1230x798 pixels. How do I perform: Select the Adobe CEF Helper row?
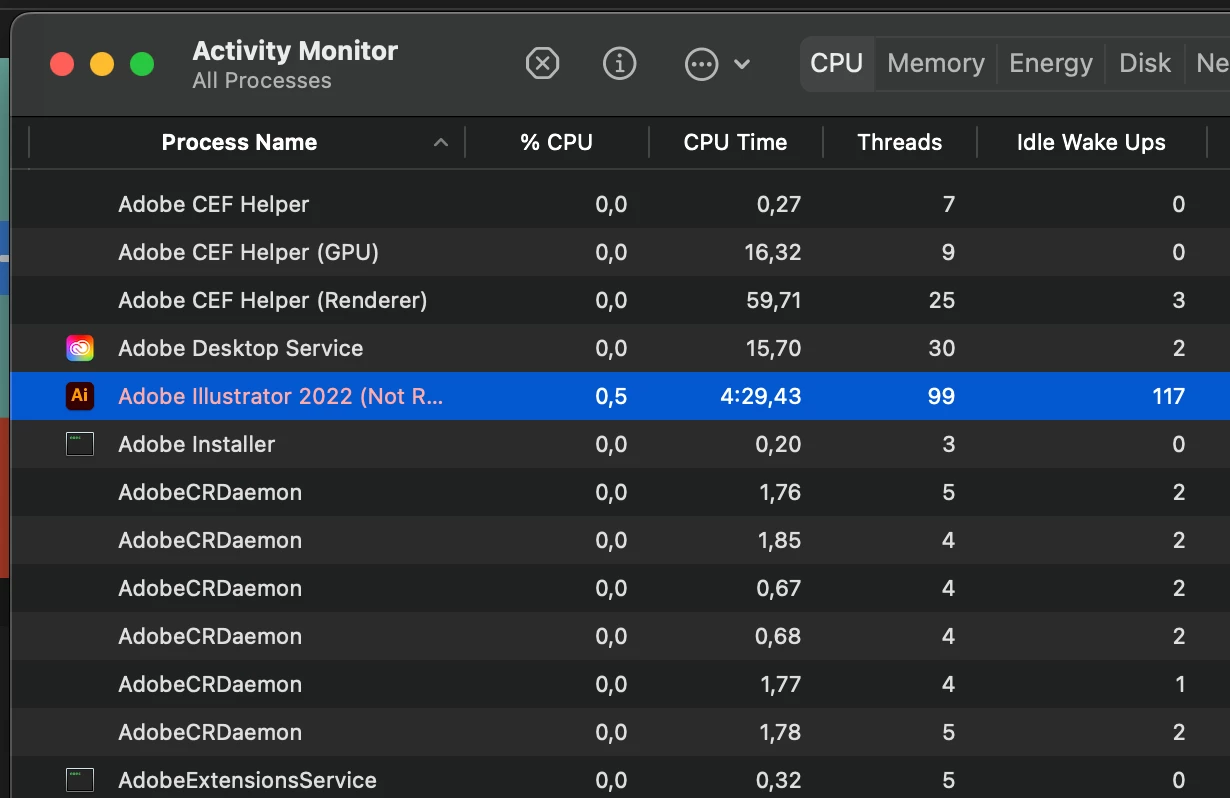point(620,204)
